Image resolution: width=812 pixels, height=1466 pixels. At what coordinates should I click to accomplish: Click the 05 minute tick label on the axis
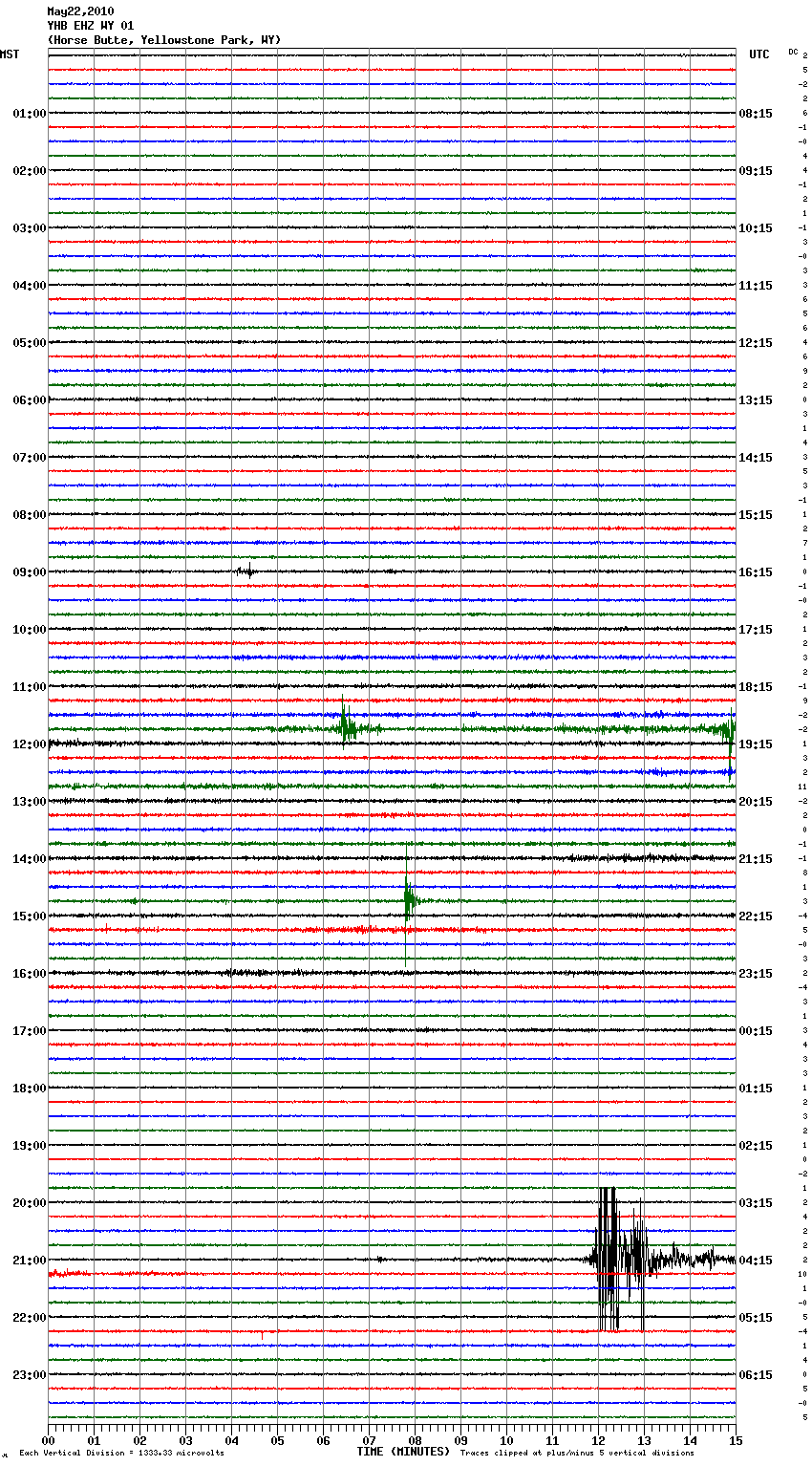277,1440
